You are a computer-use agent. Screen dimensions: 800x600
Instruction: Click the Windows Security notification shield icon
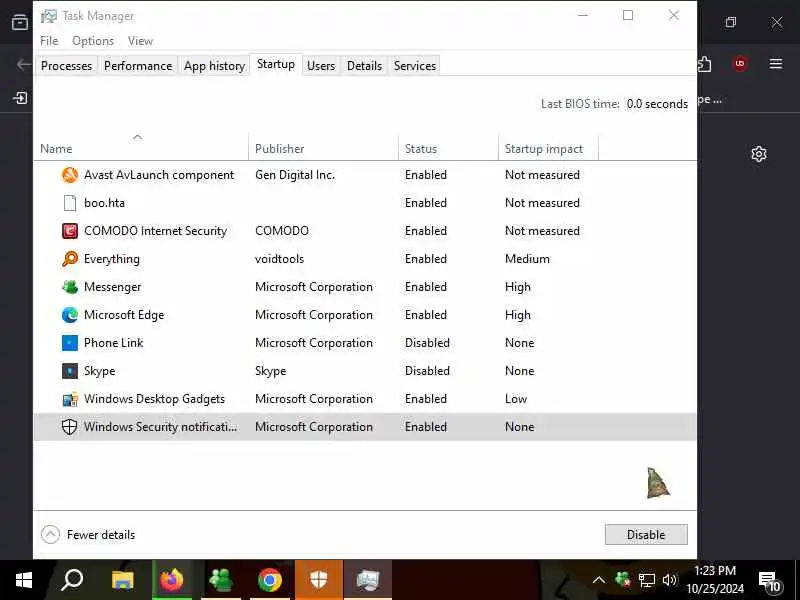pyautogui.click(x=69, y=427)
